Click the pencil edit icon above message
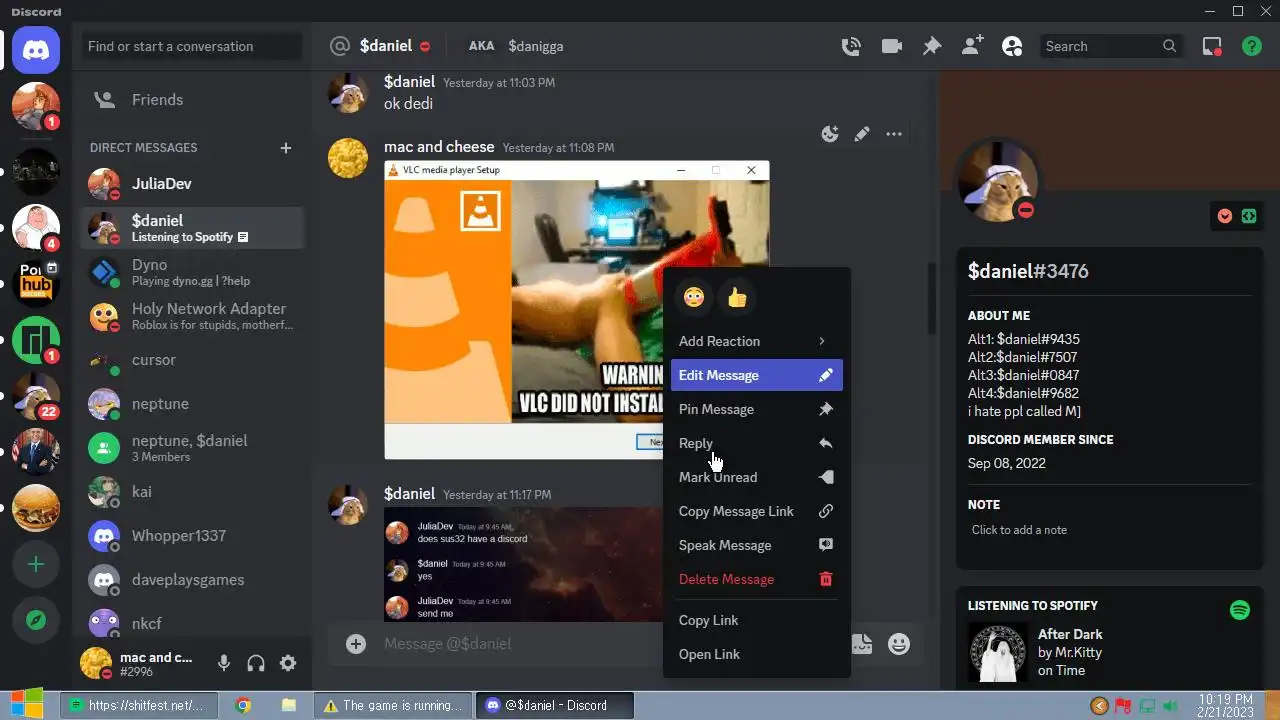Image resolution: width=1280 pixels, height=720 pixels. pyautogui.click(x=862, y=134)
